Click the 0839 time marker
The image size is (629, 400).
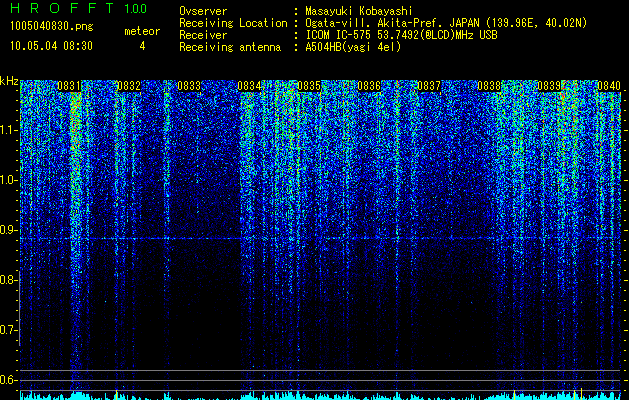(x=549, y=86)
